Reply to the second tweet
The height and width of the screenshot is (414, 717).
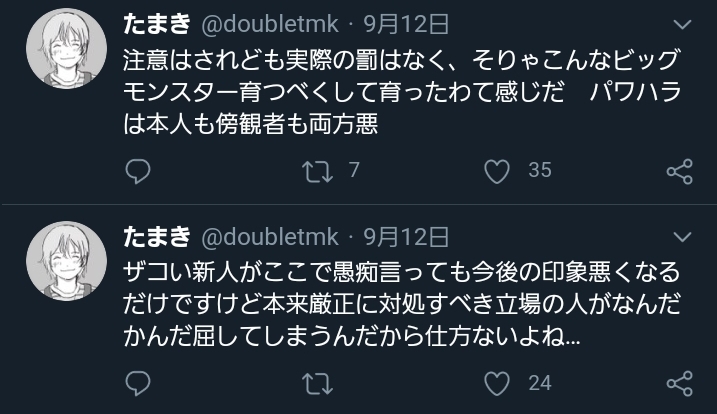(138, 382)
